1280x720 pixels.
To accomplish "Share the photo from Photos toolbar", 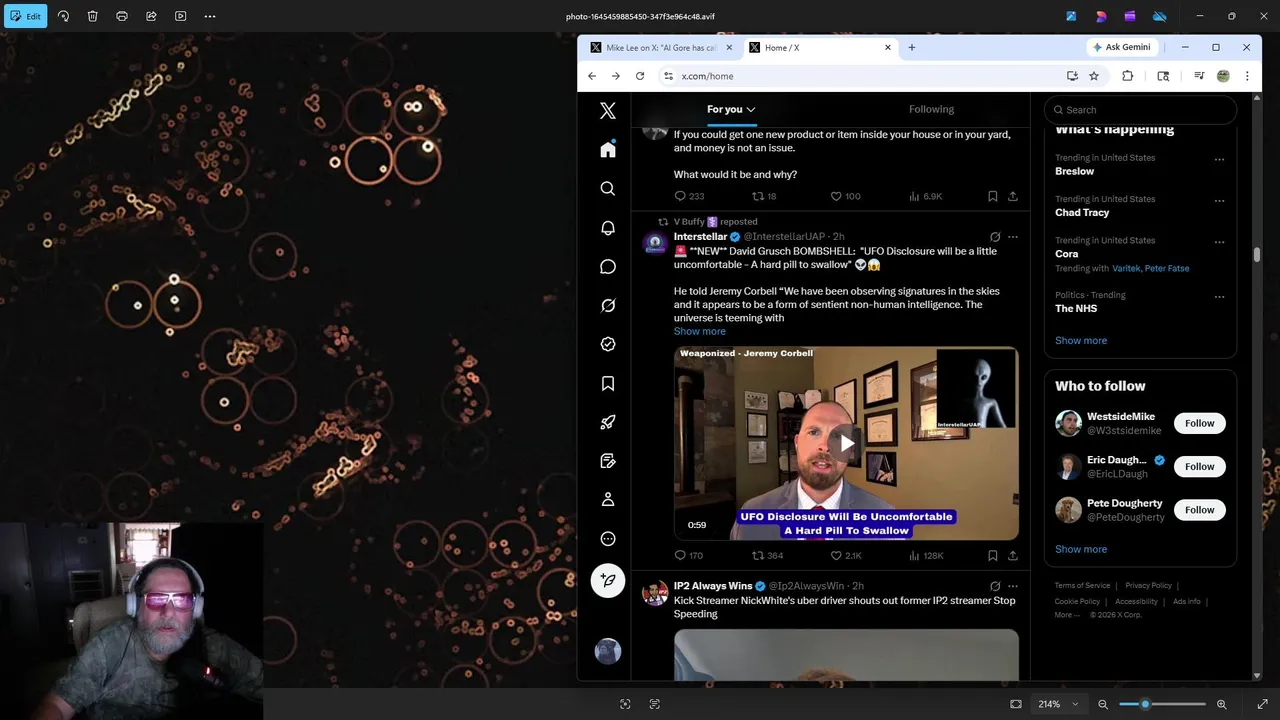I will [x=151, y=16].
